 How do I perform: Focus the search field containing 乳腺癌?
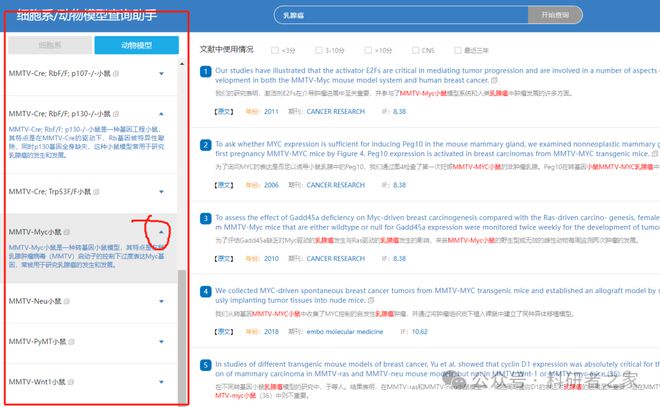point(401,15)
